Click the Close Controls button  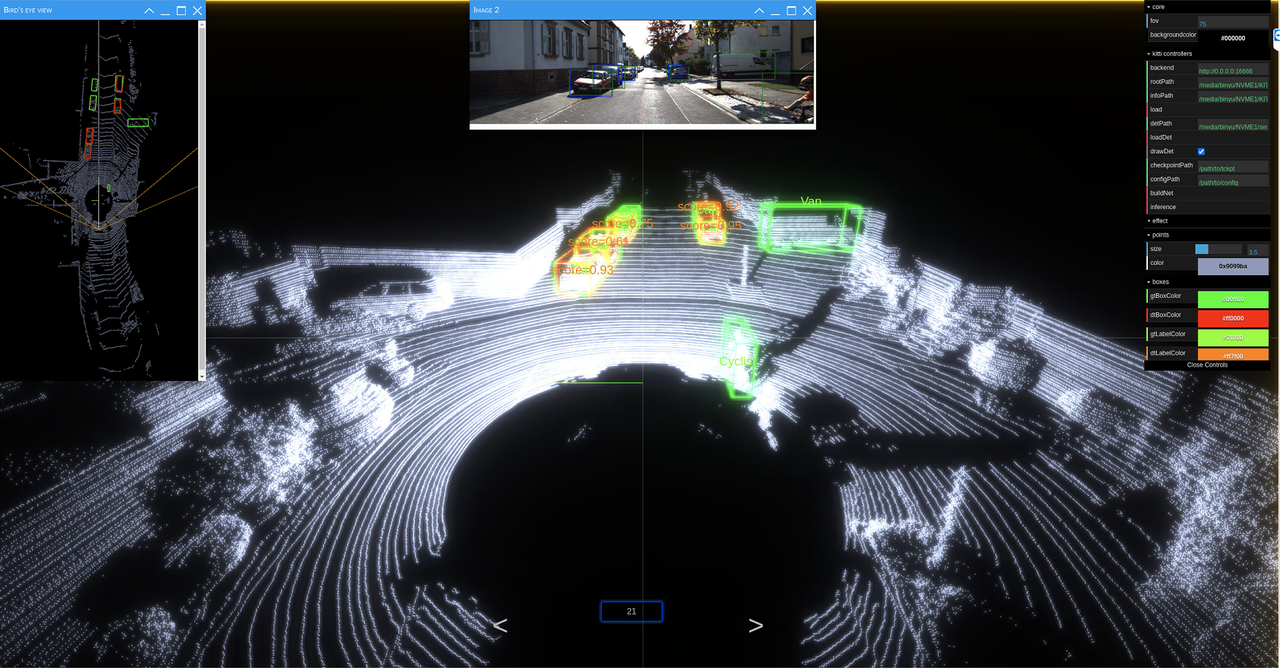[1207, 364]
